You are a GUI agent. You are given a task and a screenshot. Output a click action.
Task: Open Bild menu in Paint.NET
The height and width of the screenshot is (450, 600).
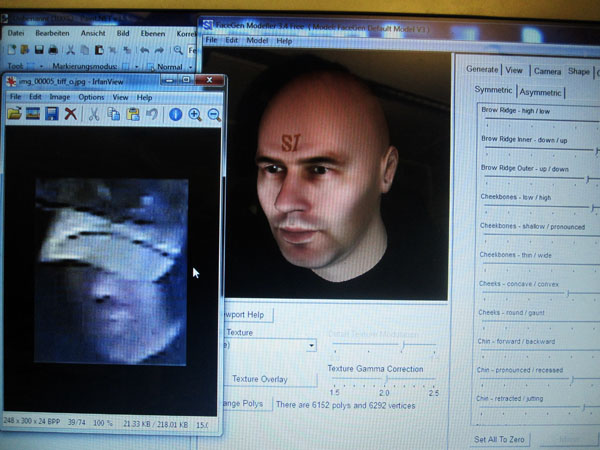(123, 33)
